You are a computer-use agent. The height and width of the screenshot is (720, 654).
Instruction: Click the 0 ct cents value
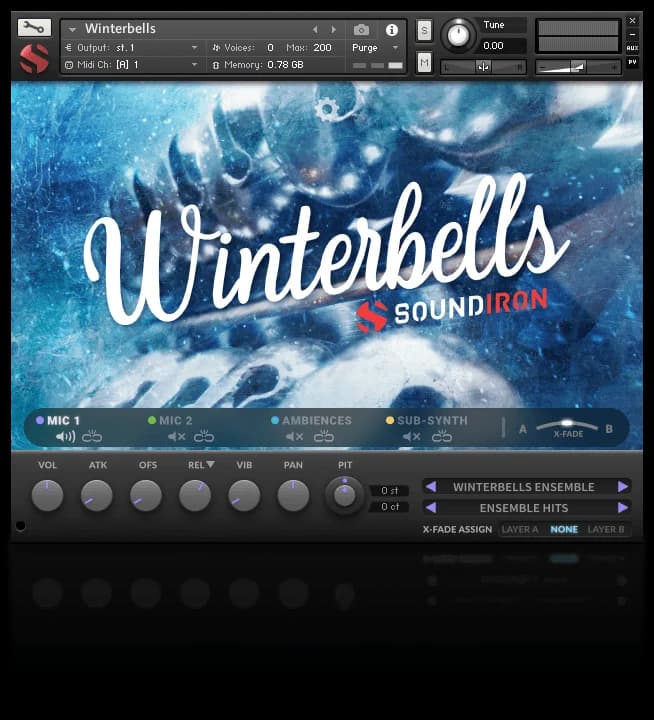(x=389, y=507)
